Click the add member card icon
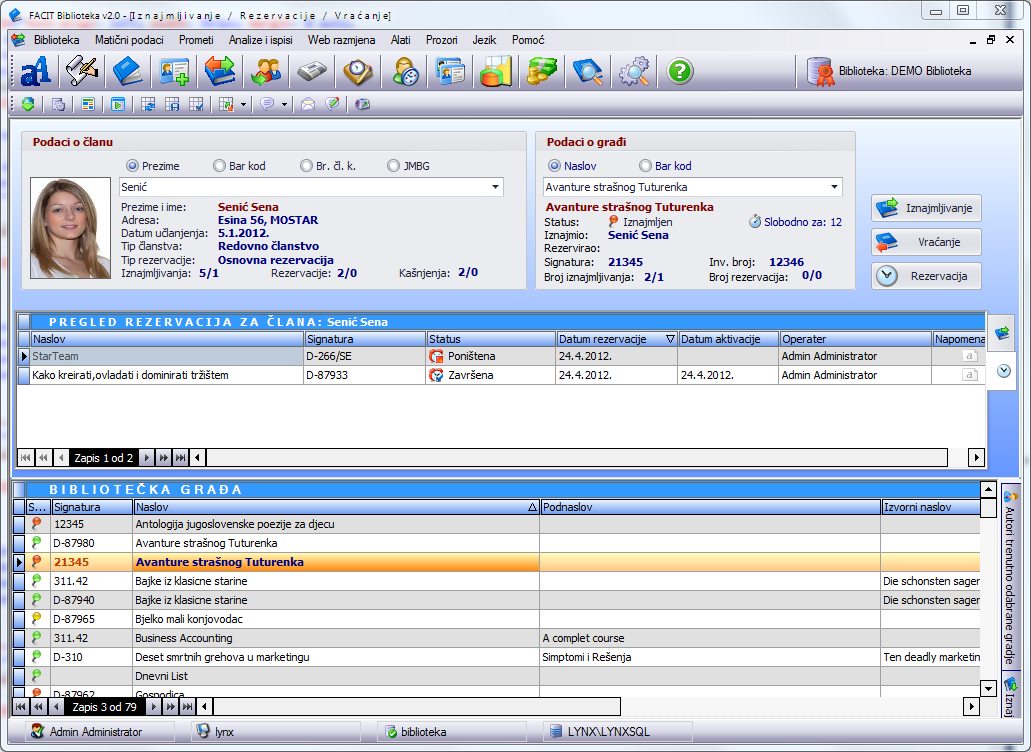This screenshot has height=752, width=1031. pos(174,72)
